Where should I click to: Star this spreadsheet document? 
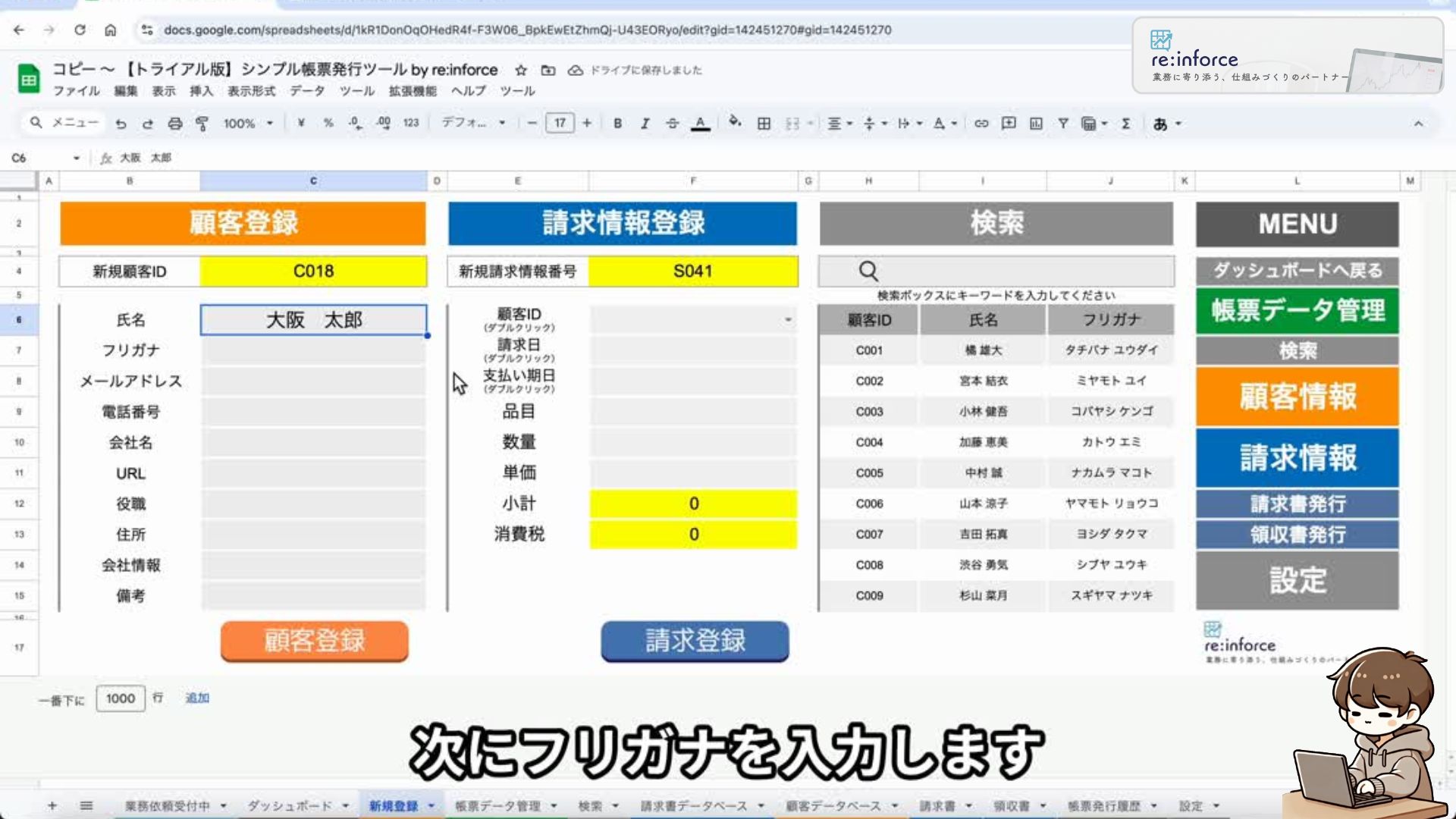[x=521, y=71]
